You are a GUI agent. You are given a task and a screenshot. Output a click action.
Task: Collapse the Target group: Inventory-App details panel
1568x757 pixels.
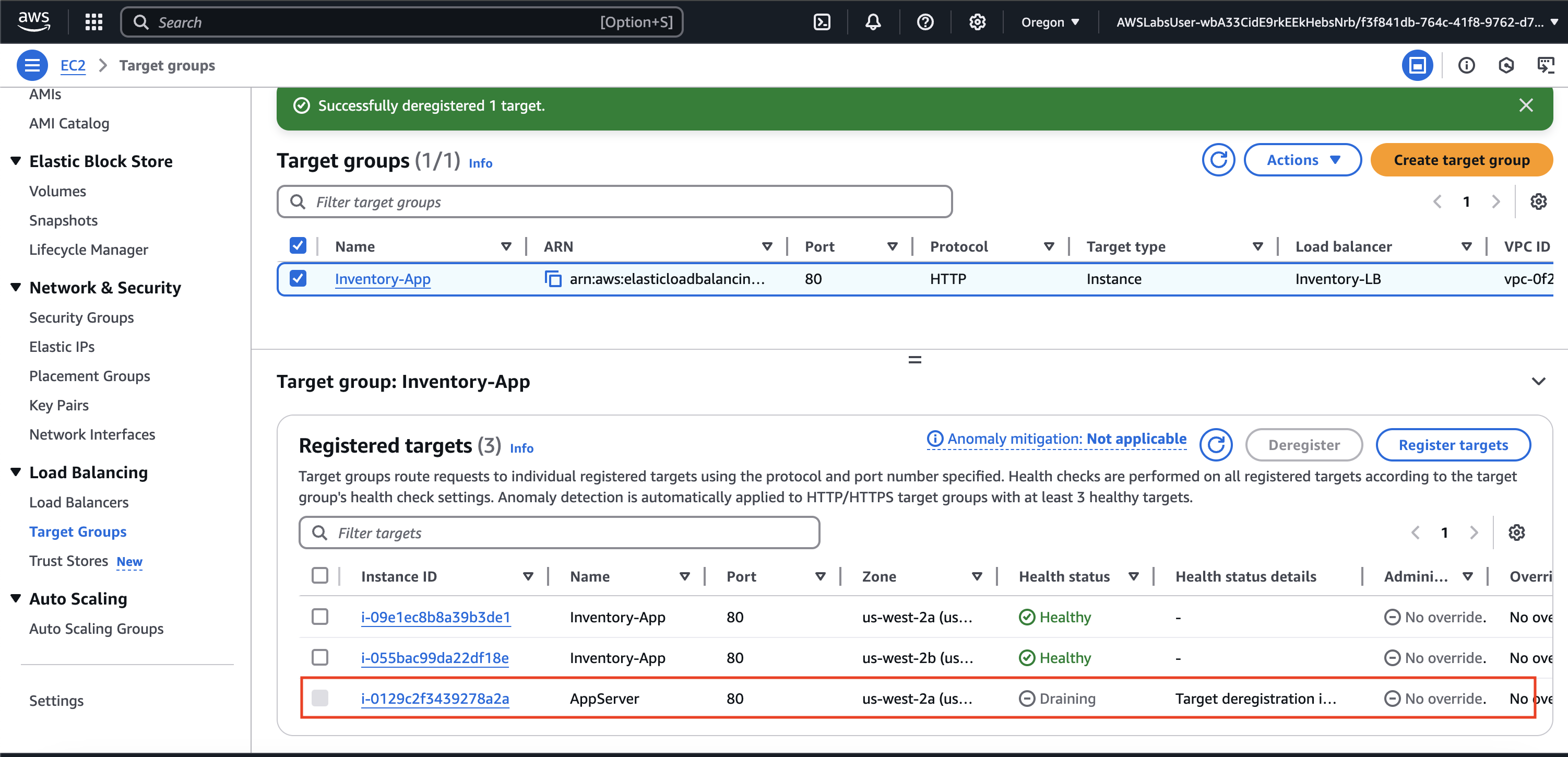(x=1538, y=382)
